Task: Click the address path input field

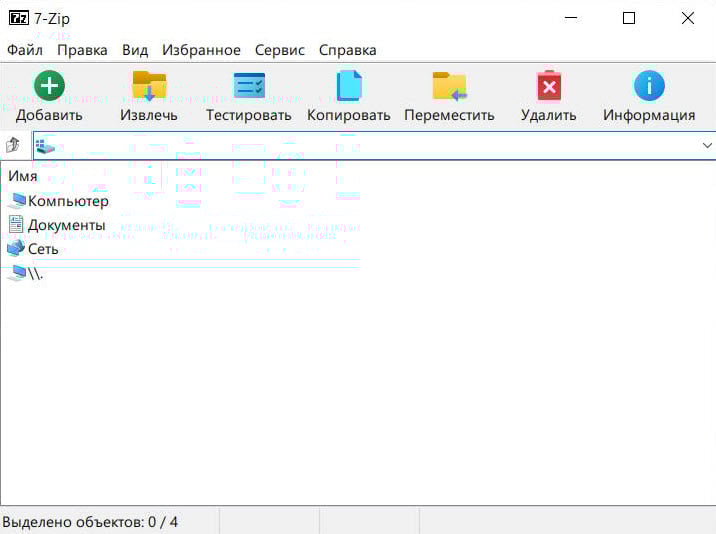Action: pos(374,145)
